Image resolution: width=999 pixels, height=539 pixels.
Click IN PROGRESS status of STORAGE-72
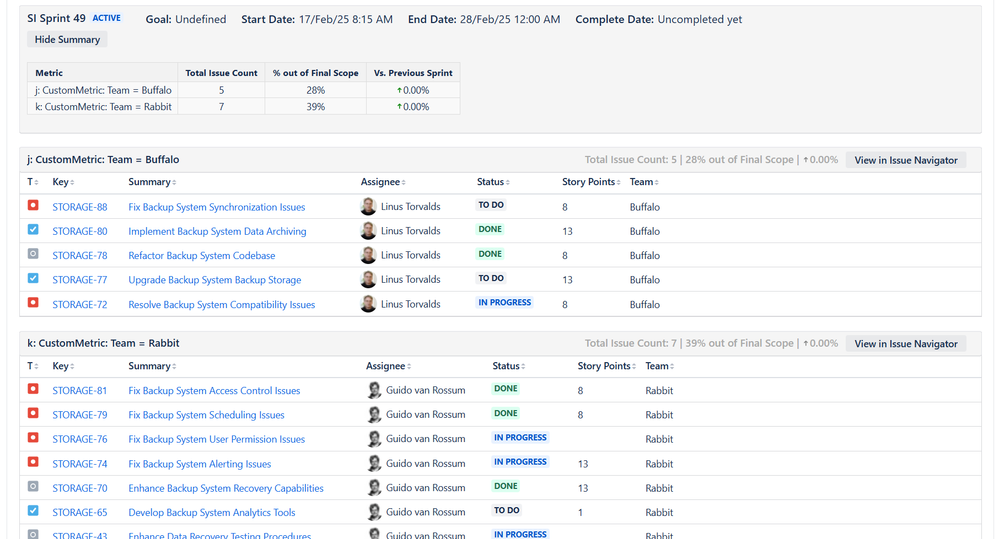504,303
